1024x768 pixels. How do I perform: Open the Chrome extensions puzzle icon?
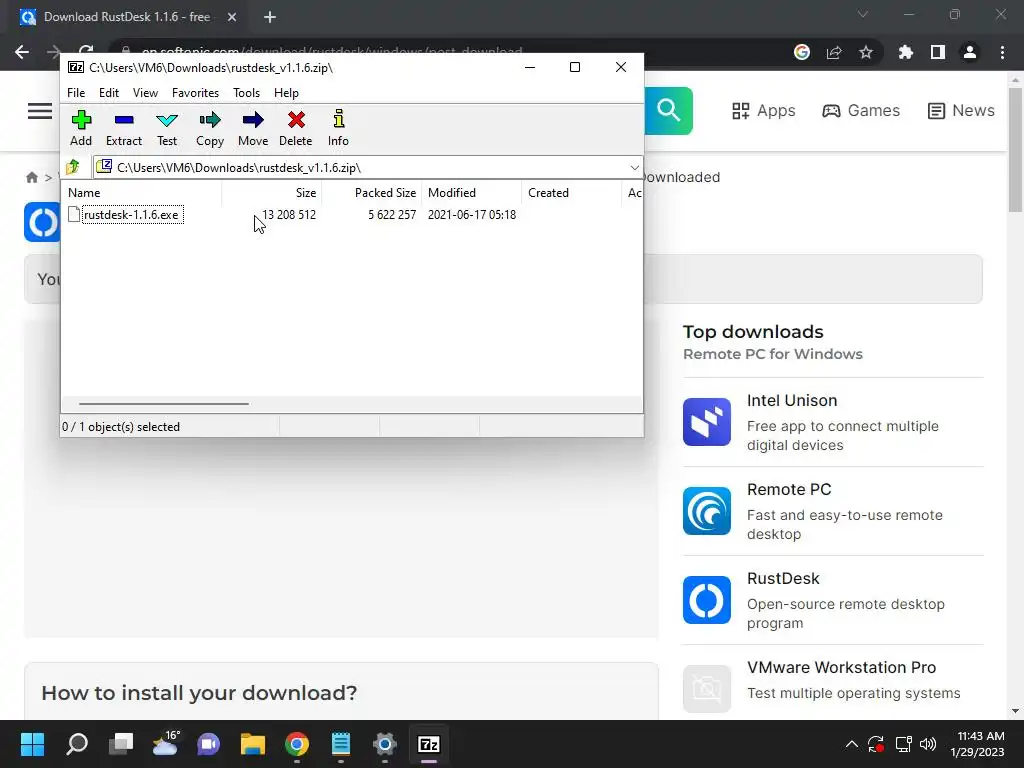pyautogui.click(x=906, y=52)
